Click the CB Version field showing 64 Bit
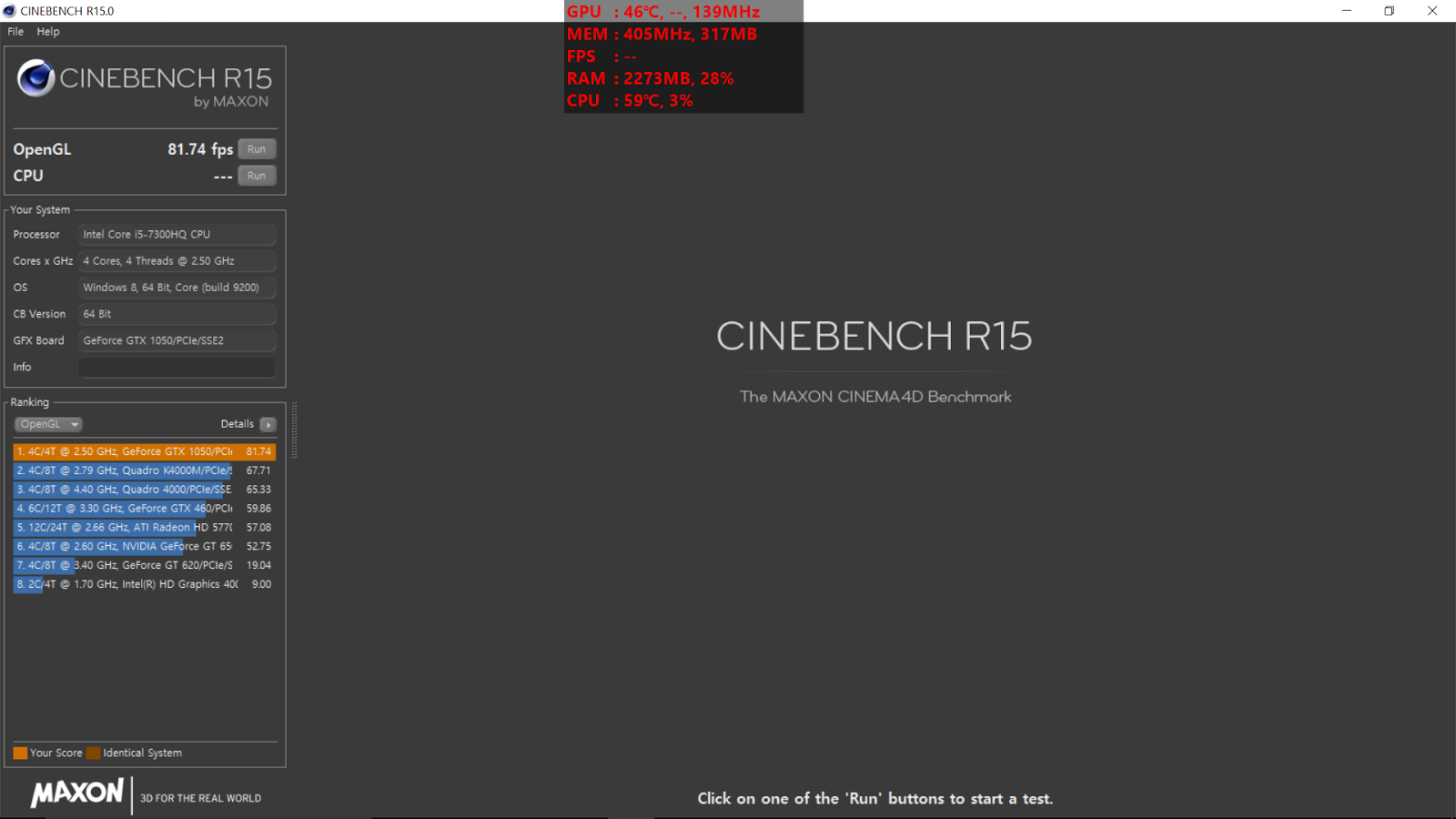1456x819 pixels. click(x=177, y=314)
